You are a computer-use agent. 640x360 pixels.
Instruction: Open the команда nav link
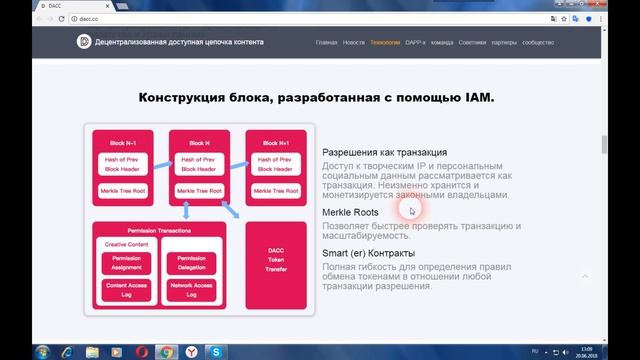coord(442,42)
